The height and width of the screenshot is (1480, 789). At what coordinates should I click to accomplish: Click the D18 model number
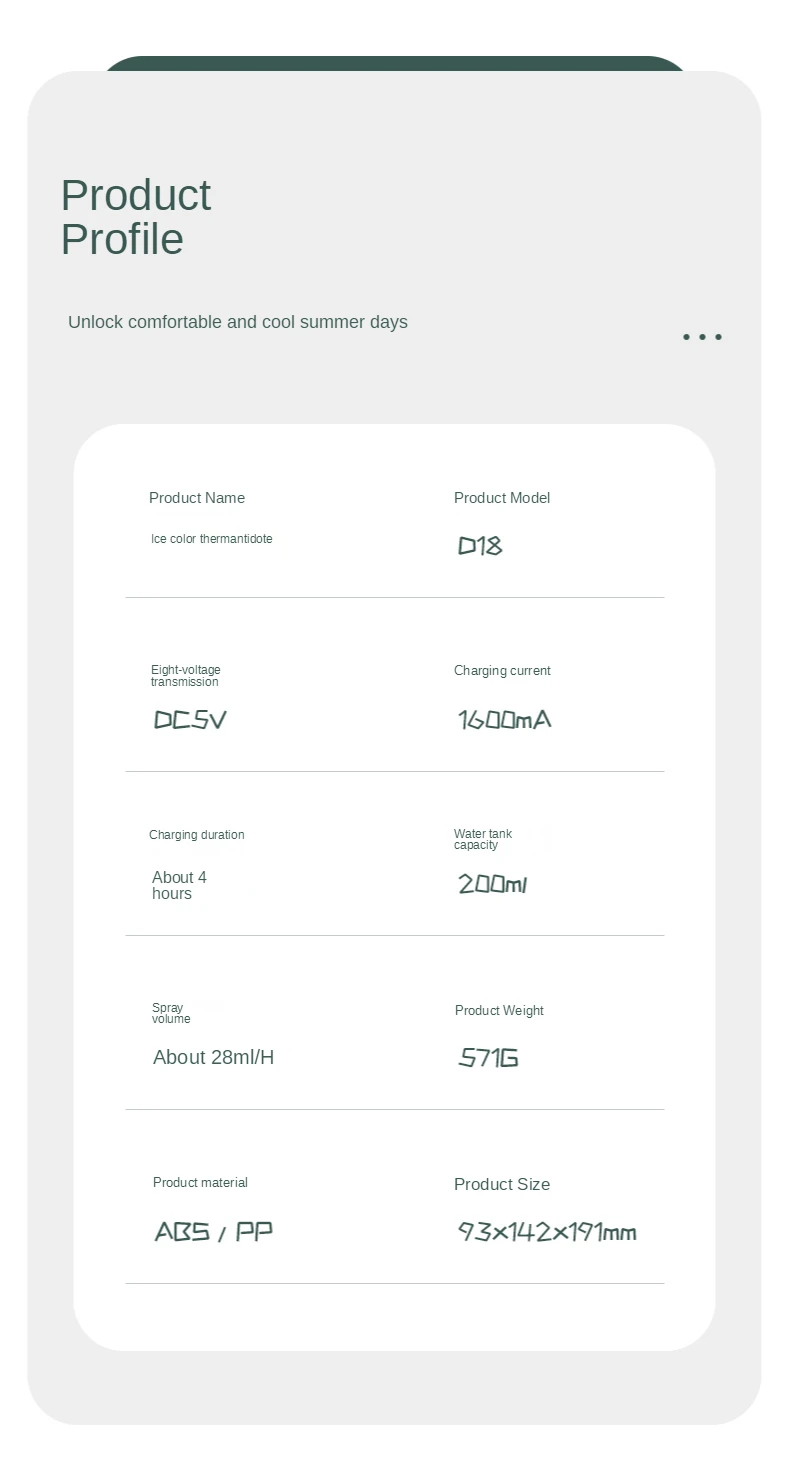[480, 546]
